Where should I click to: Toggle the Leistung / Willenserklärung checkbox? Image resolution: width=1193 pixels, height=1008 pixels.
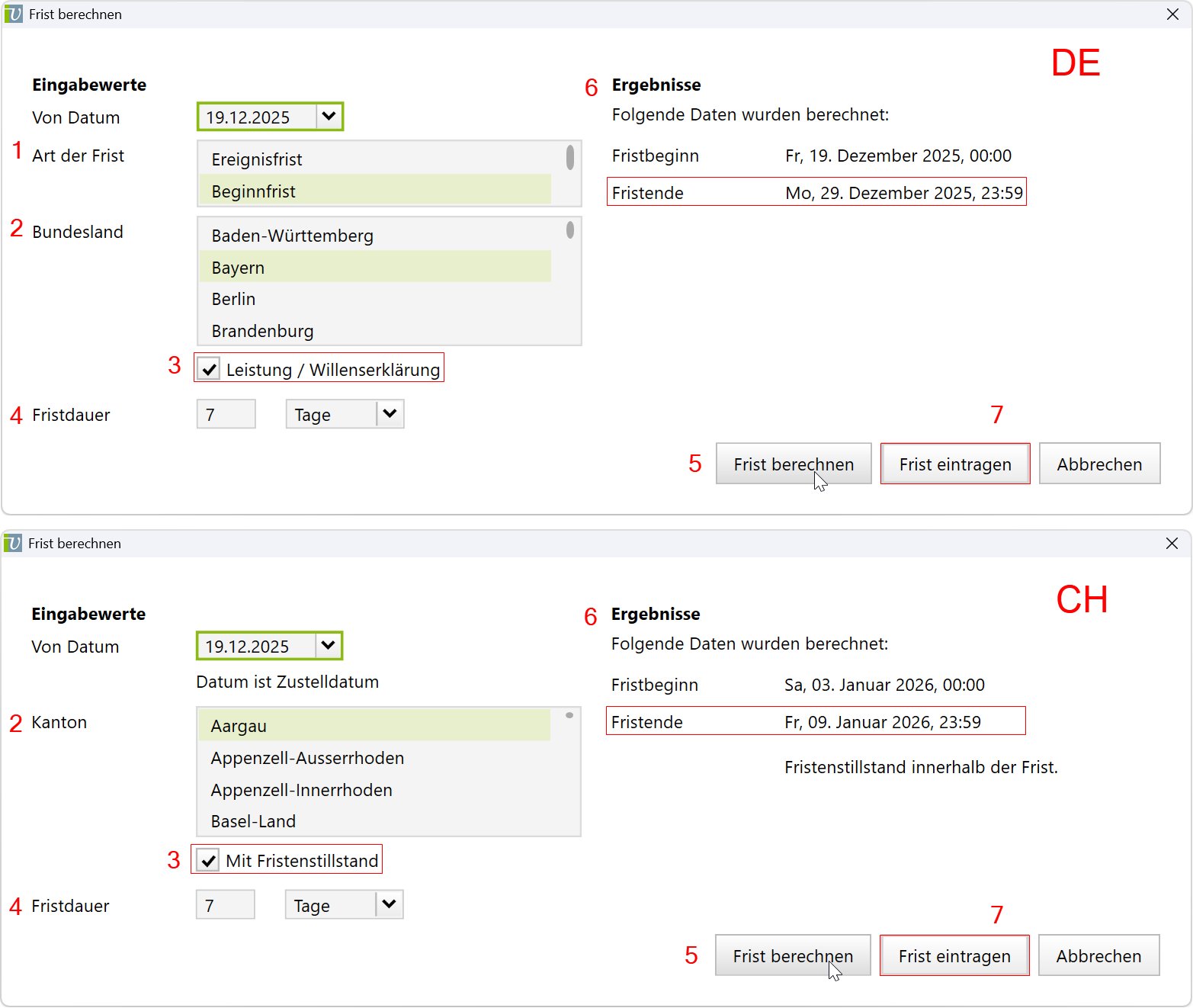[x=209, y=370]
